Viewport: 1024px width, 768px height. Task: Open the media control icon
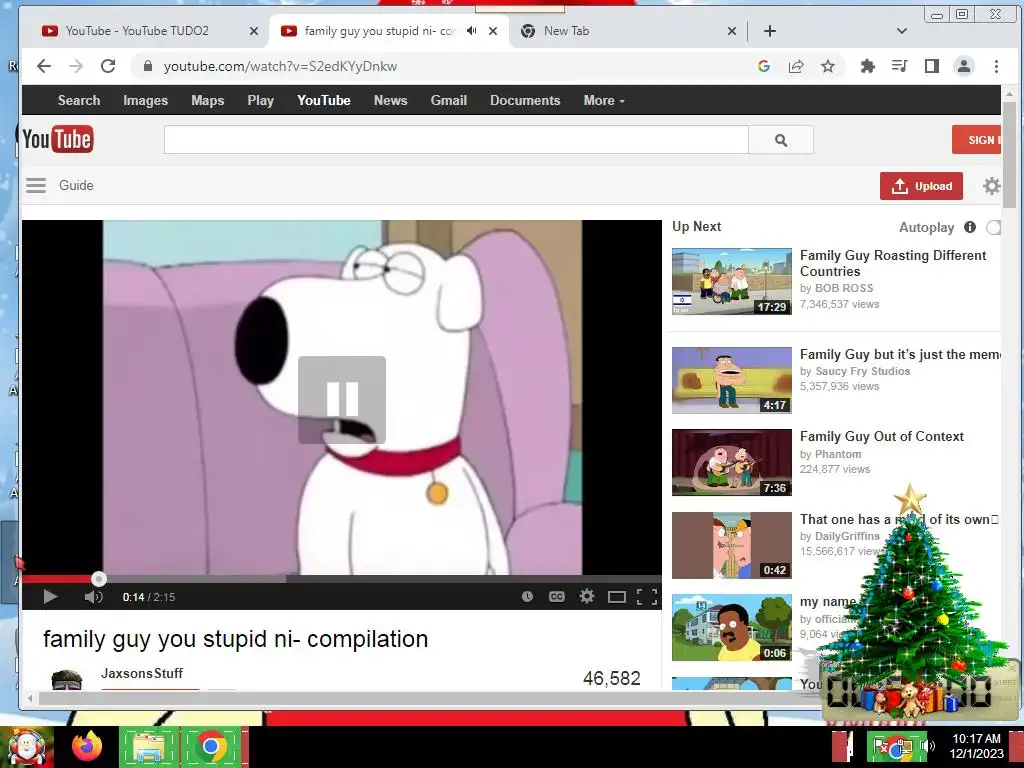(x=899, y=66)
